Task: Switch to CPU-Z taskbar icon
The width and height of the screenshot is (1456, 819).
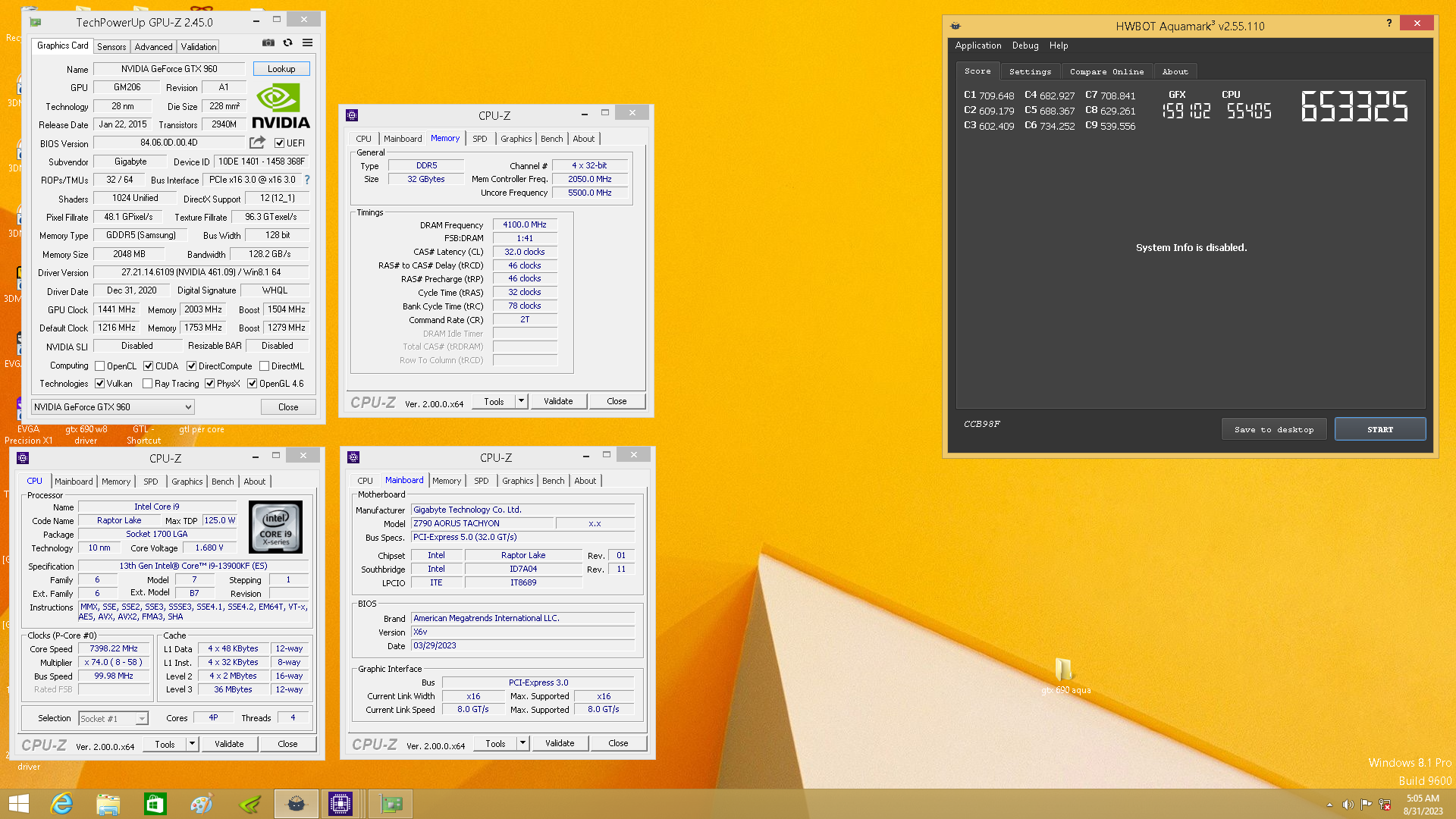Action: coord(340,804)
